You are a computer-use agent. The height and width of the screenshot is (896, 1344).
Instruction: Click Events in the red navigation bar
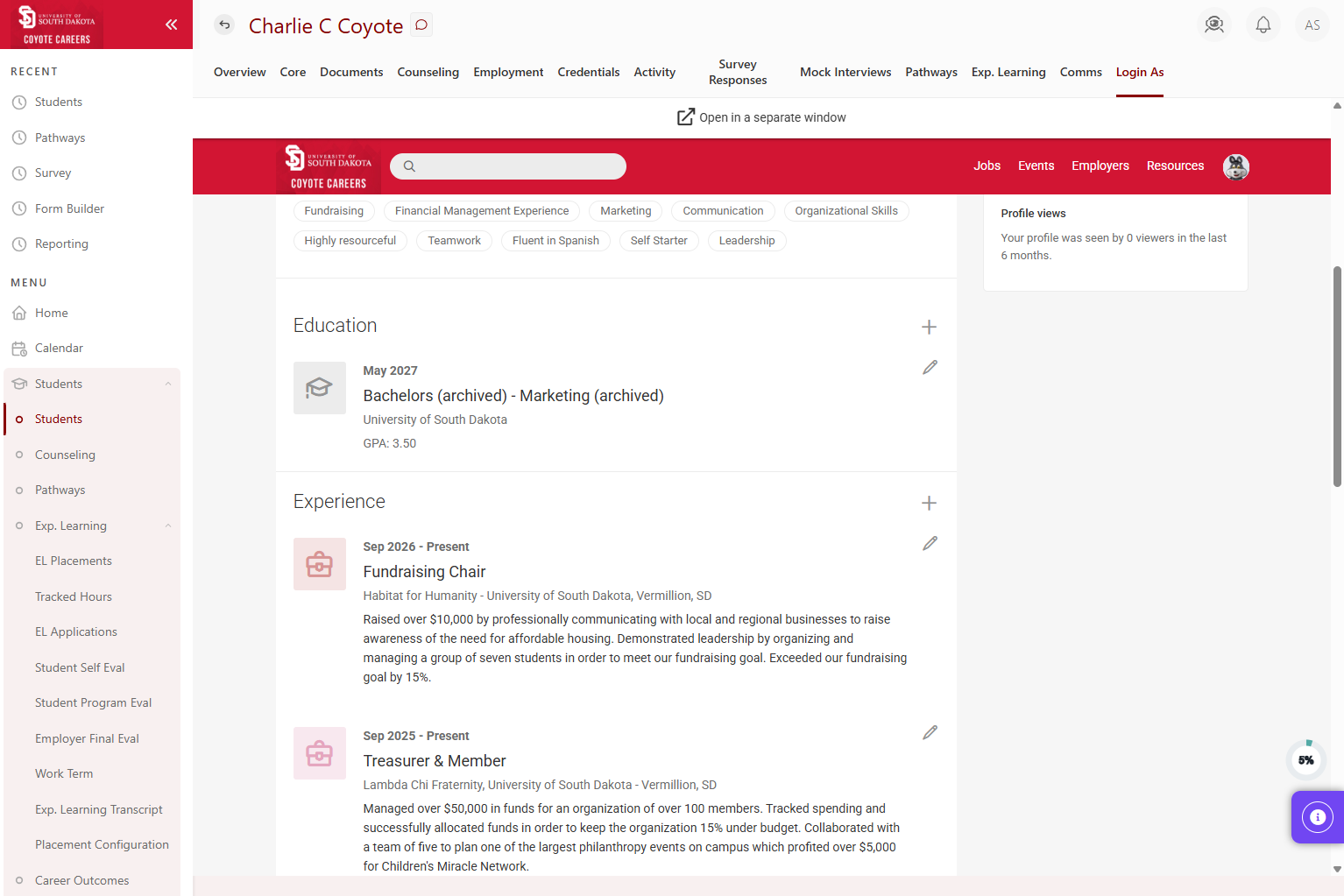[x=1036, y=166]
